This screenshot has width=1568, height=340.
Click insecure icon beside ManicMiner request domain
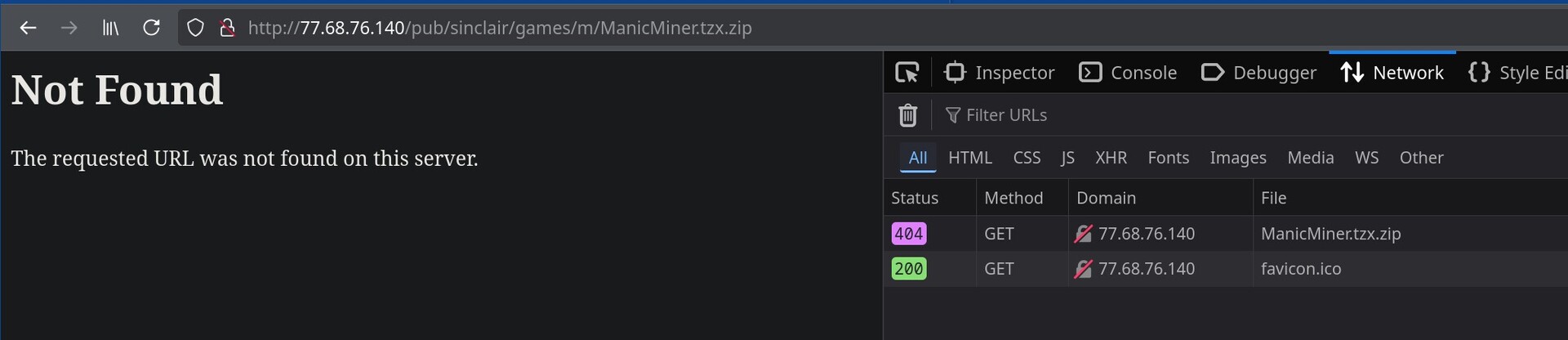(1083, 234)
